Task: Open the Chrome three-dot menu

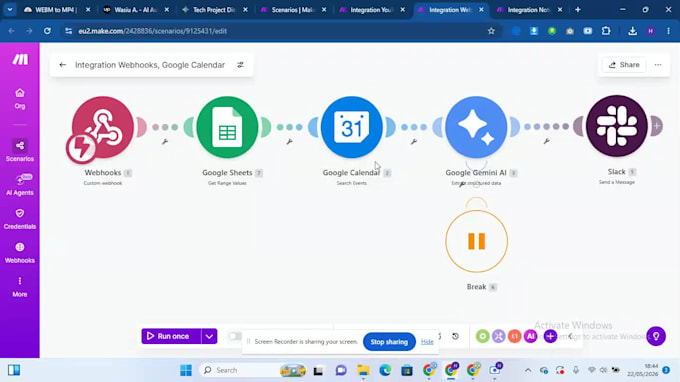Action: (x=668, y=31)
